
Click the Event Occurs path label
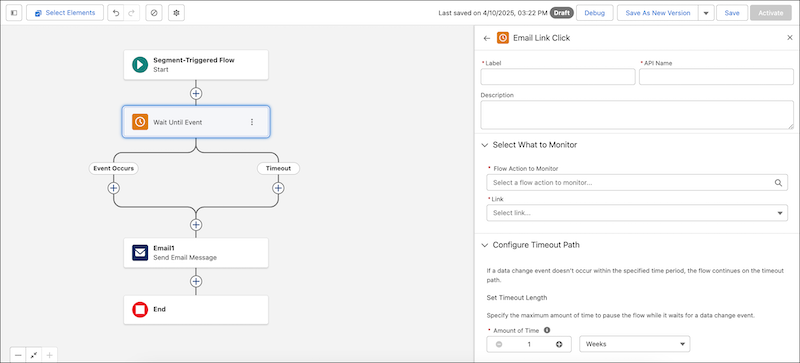pyautogui.click(x=113, y=168)
